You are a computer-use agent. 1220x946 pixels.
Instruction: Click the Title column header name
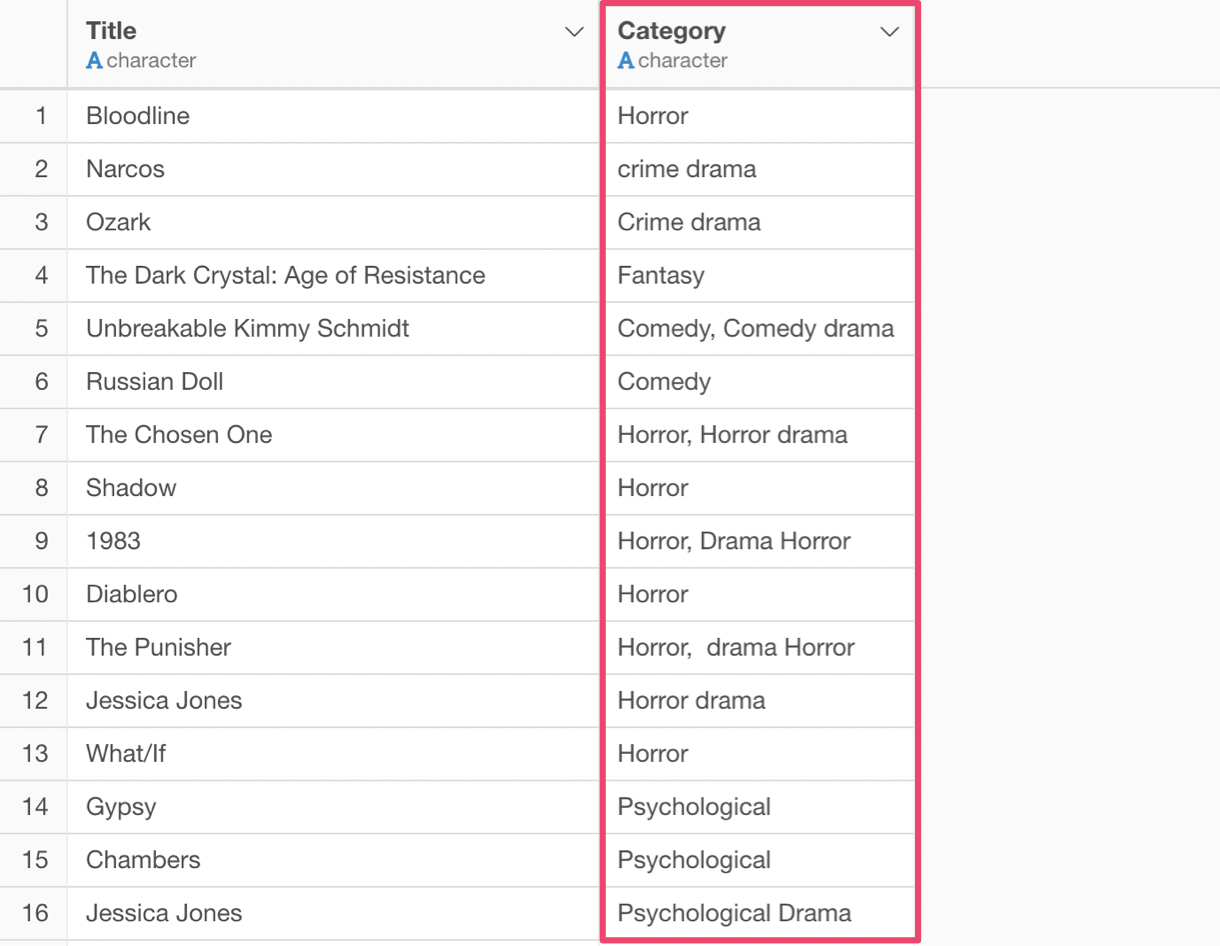coord(111,31)
